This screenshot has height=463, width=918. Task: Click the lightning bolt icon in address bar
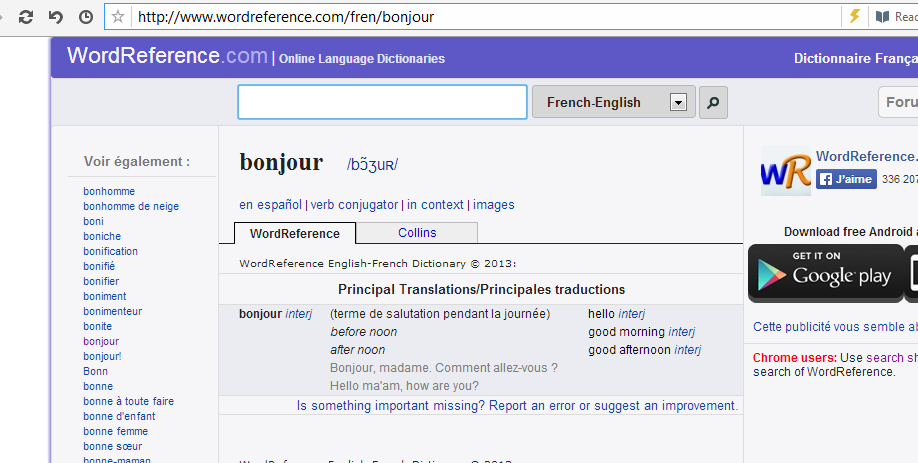tap(855, 16)
